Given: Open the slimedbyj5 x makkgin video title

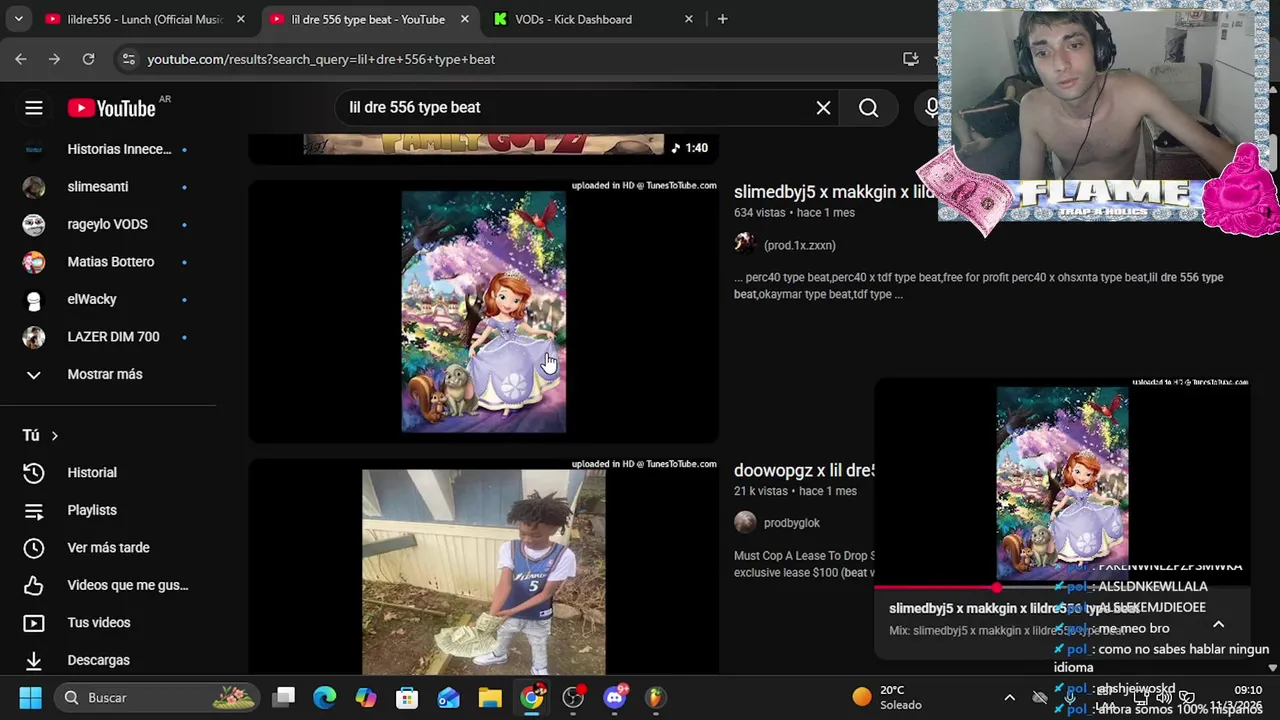Looking at the screenshot, I should click(x=836, y=192).
